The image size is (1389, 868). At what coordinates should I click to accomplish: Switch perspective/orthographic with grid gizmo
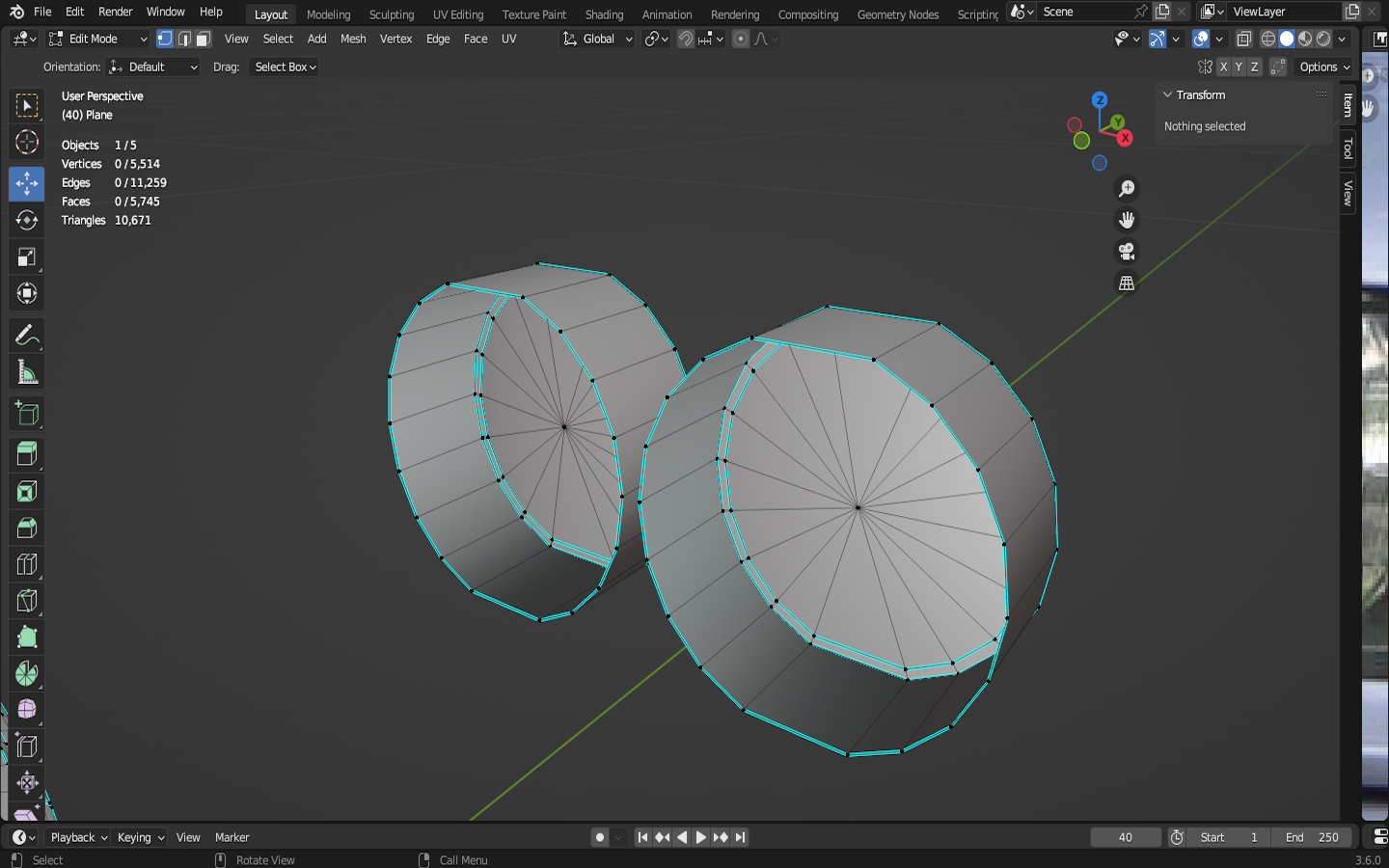click(x=1126, y=283)
